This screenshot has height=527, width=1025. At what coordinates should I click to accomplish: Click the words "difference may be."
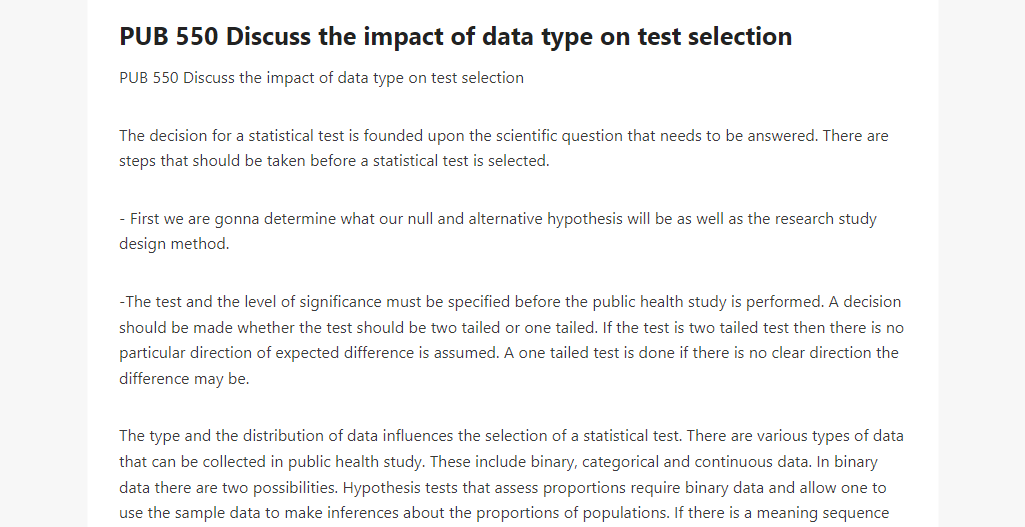[184, 379]
